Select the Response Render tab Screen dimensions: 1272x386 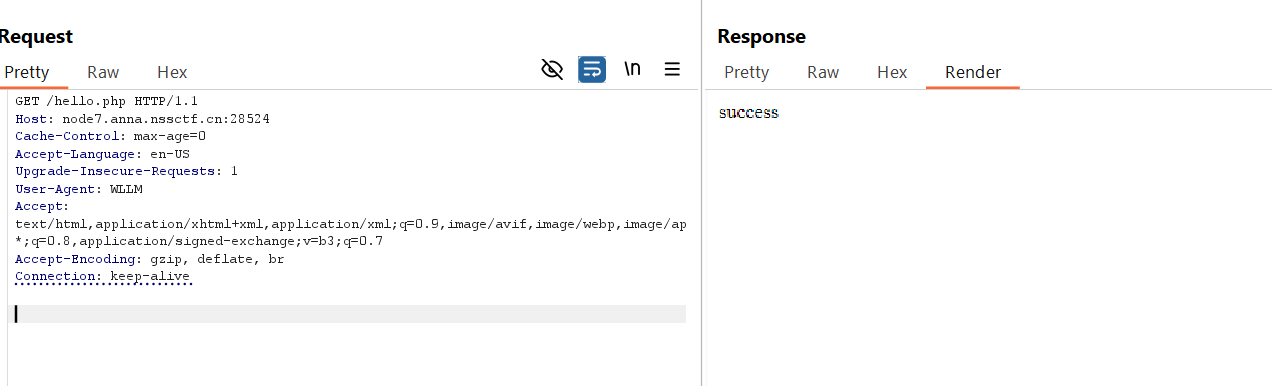point(973,72)
